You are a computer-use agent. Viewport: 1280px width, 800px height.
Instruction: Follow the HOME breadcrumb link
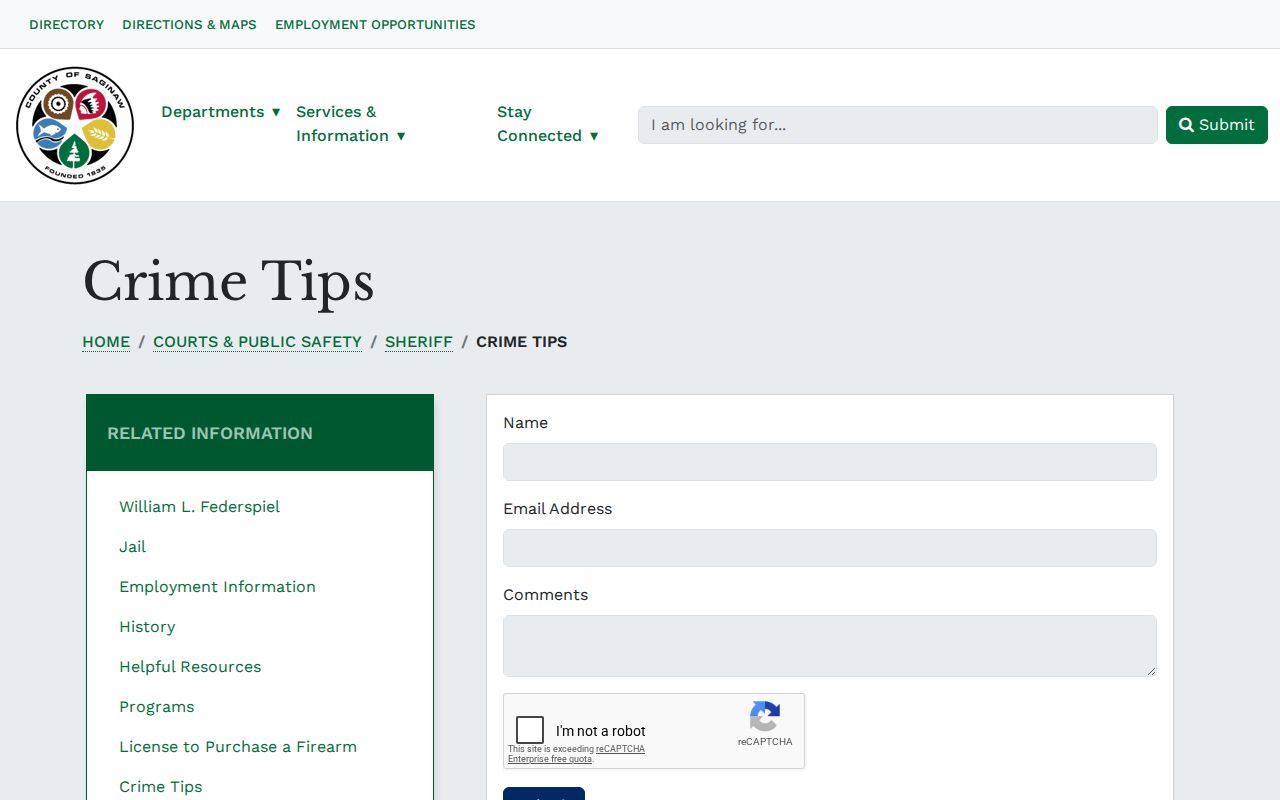click(106, 342)
